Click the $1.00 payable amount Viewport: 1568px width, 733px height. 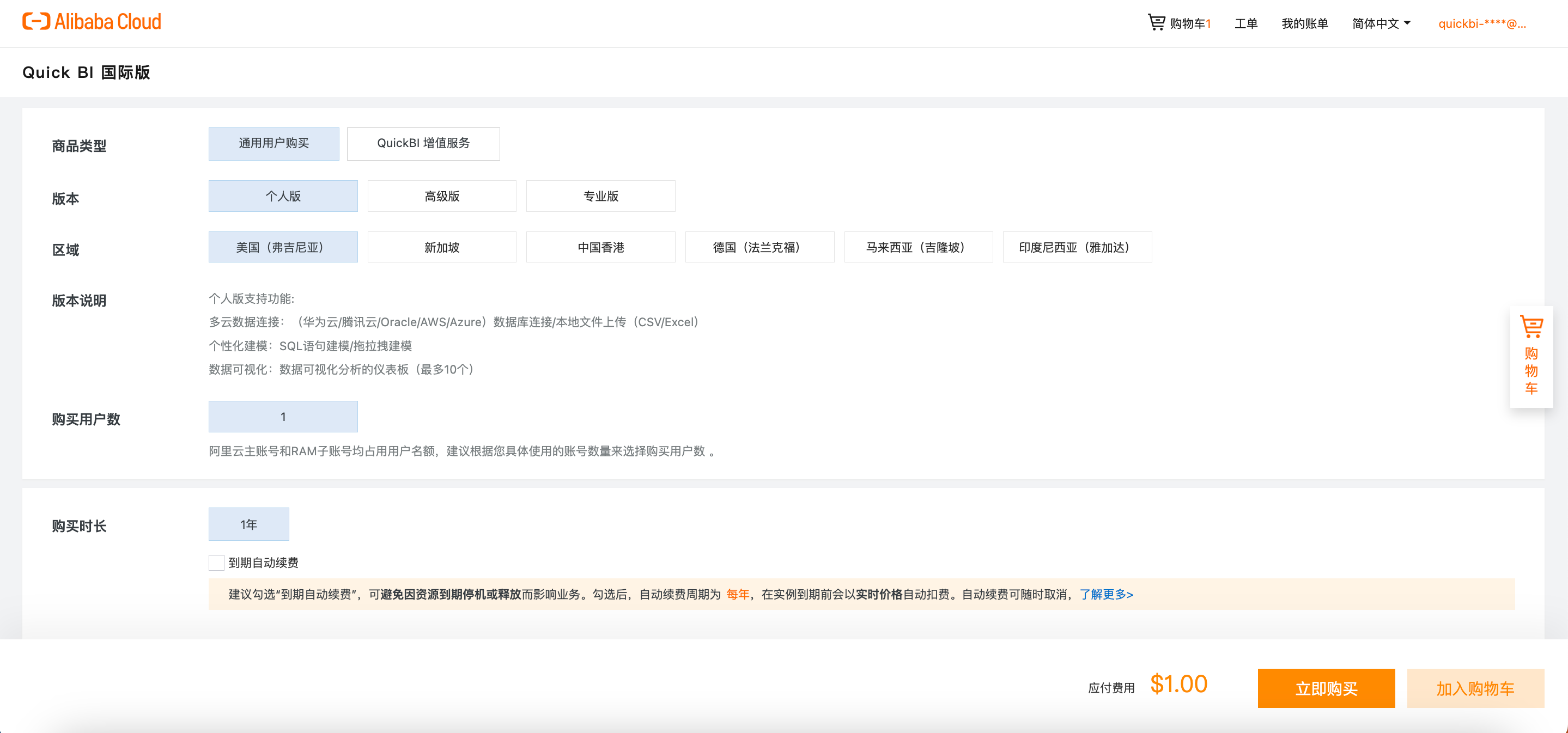tap(1178, 685)
